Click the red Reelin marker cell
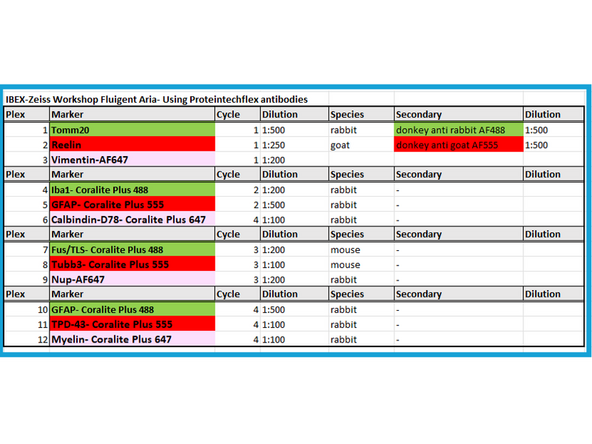The width and height of the screenshot is (592, 444). pos(132,145)
